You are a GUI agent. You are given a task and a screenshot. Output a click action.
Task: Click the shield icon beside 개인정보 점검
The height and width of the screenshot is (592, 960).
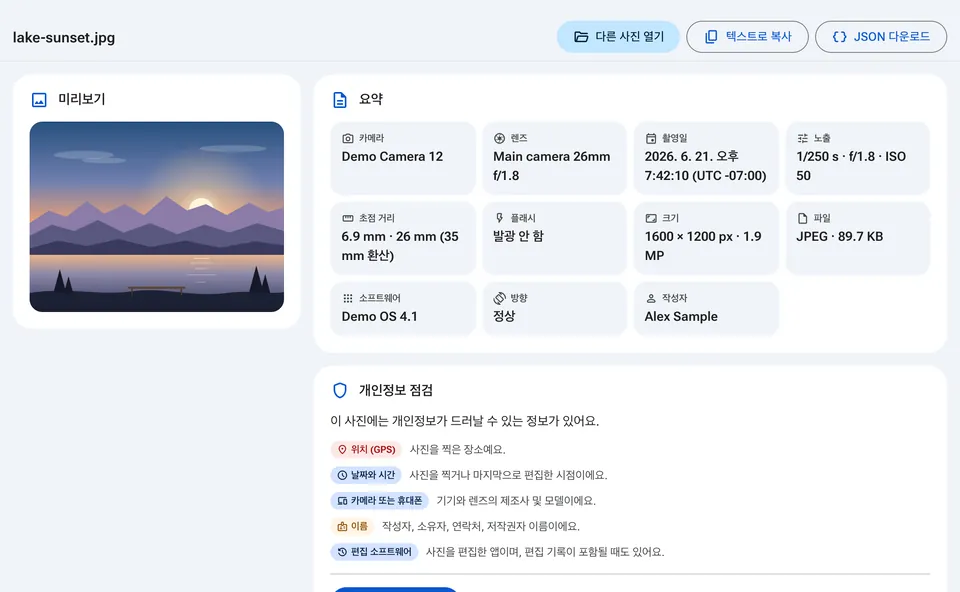pos(340,391)
